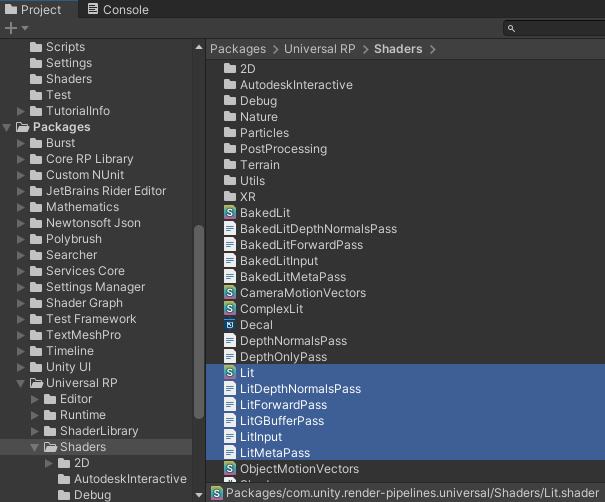Expand the Shader Graph package
This screenshot has height=502, width=605.
click(21, 303)
